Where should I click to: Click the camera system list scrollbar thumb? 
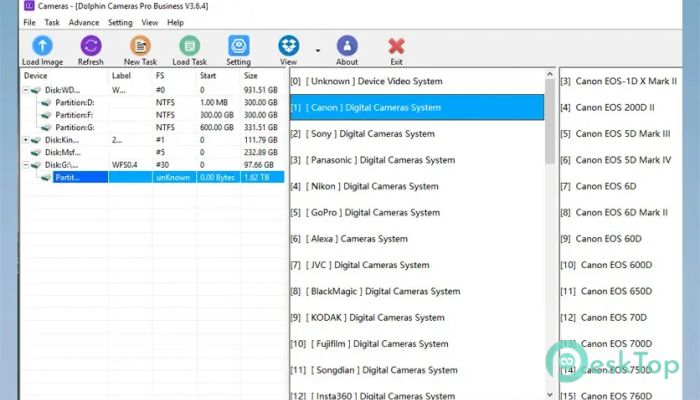coord(550,122)
